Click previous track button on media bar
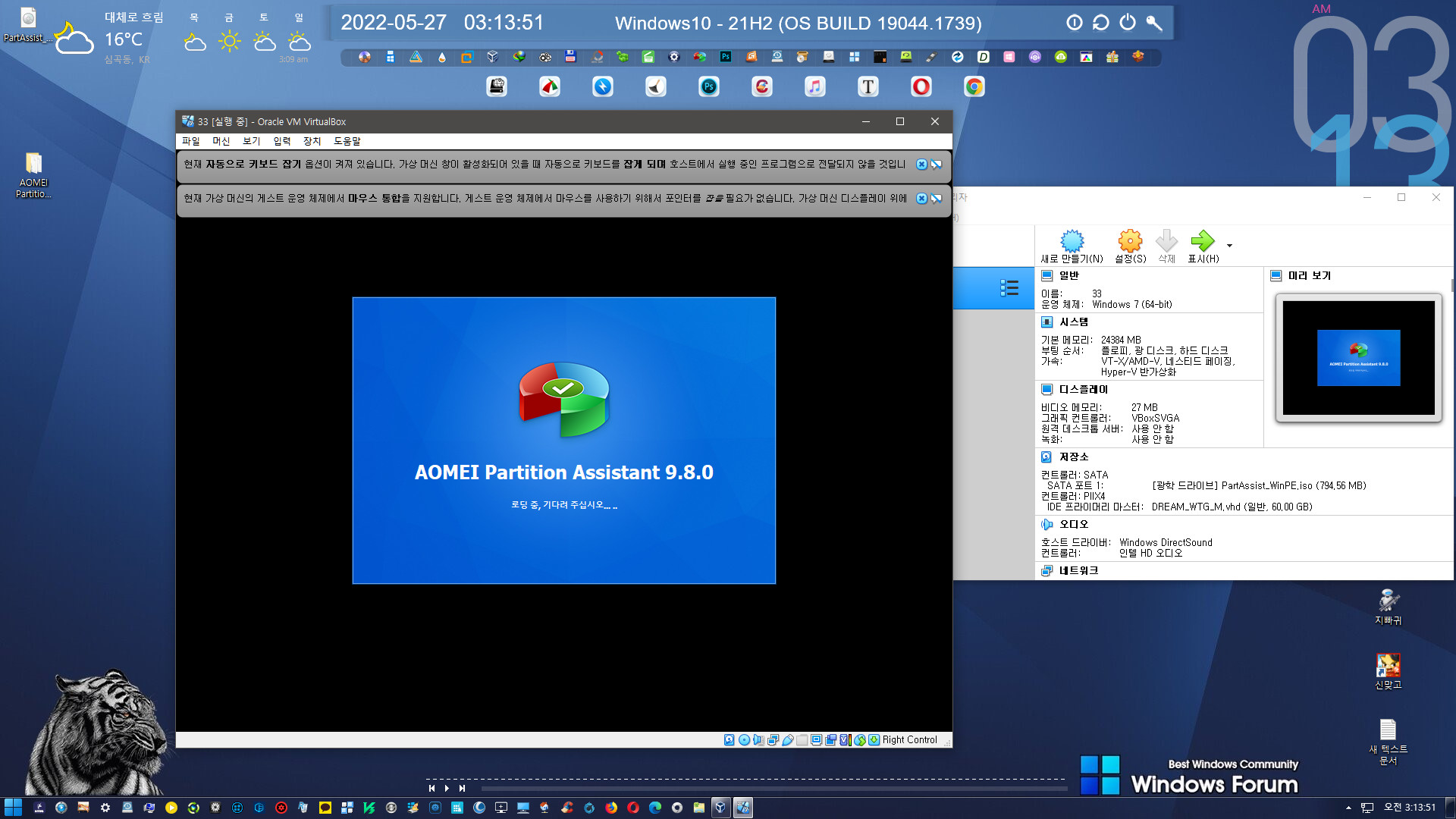Image resolution: width=1456 pixels, height=819 pixels. (431, 788)
